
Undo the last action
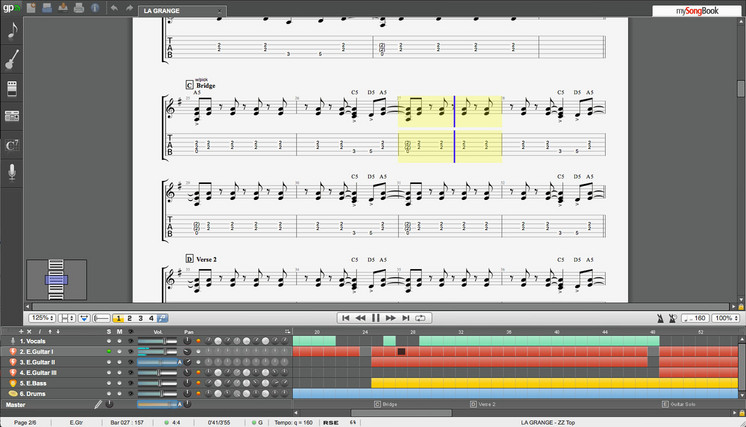point(114,8)
